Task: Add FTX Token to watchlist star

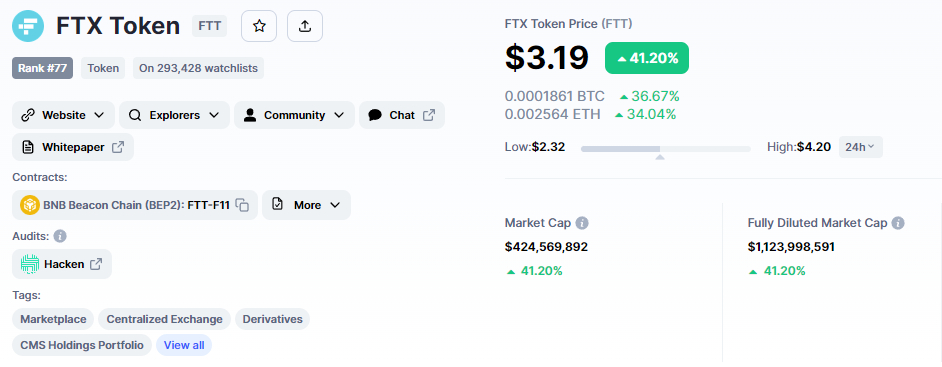Action: (x=259, y=26)
